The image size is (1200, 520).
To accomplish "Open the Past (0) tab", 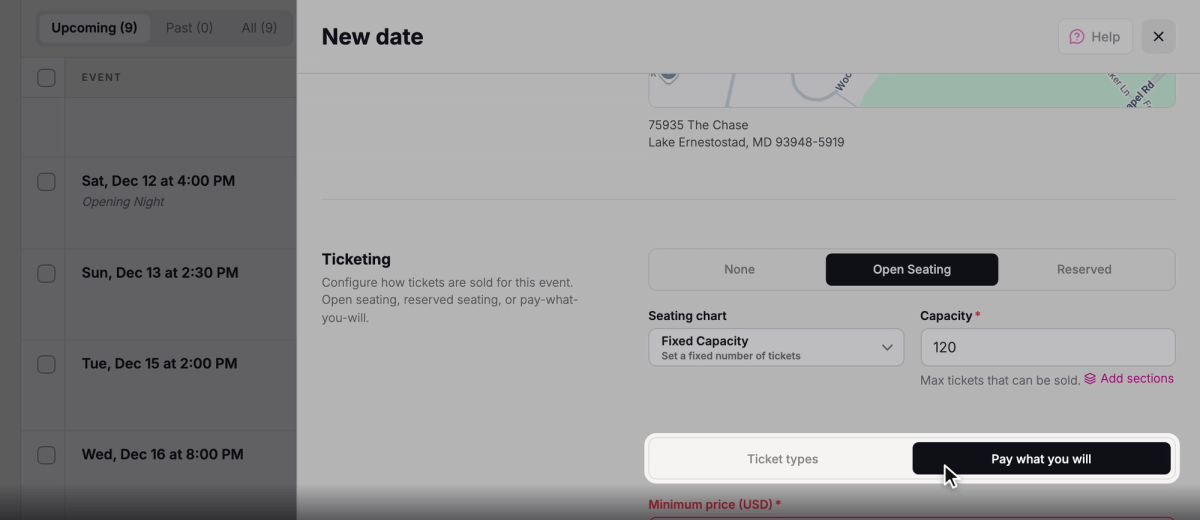I will tap(189, 28).
